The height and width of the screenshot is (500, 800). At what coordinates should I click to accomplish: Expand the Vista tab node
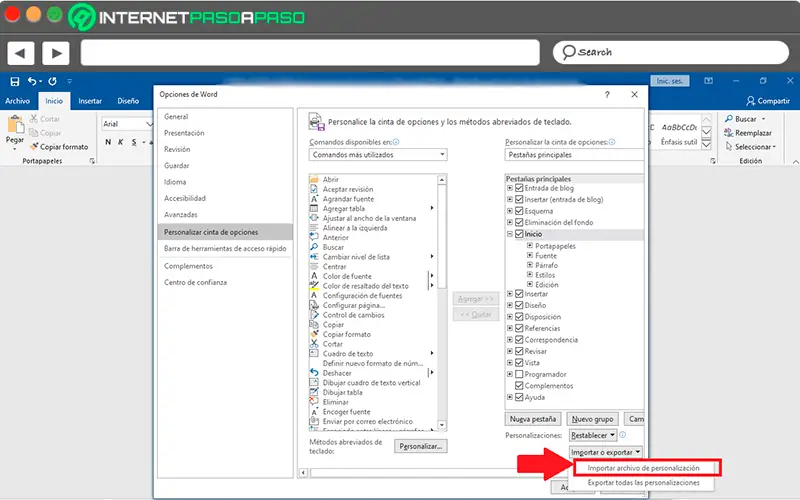510,362
